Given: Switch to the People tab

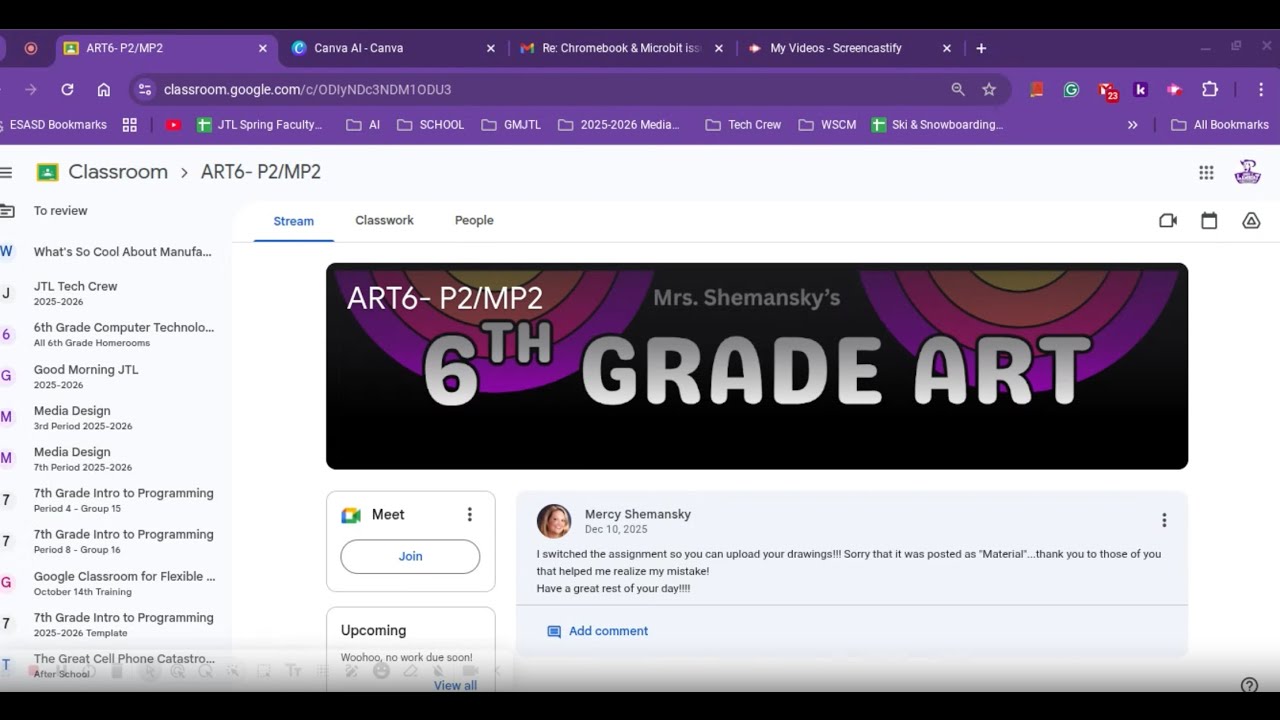Looking at the screenshot, I should [x=474, y=220].
